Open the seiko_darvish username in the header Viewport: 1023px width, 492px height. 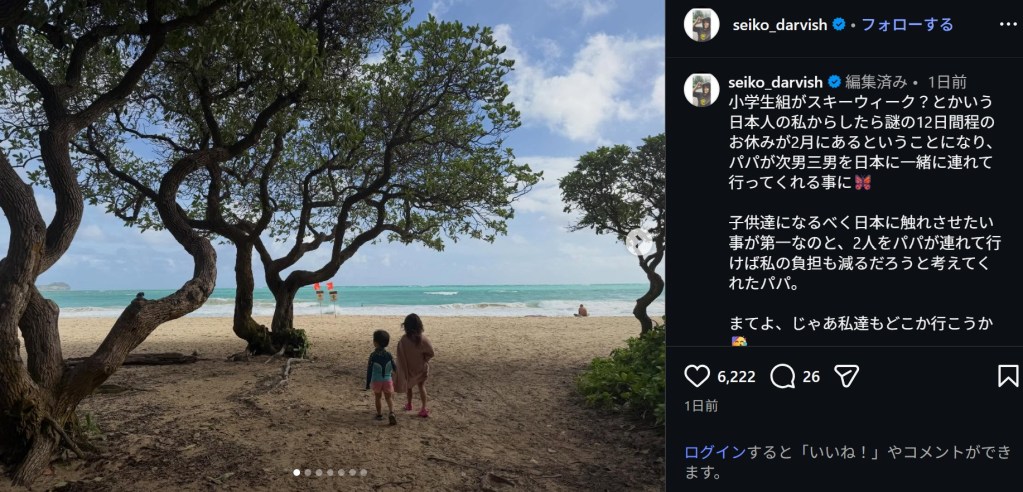(x=780, y=25)
